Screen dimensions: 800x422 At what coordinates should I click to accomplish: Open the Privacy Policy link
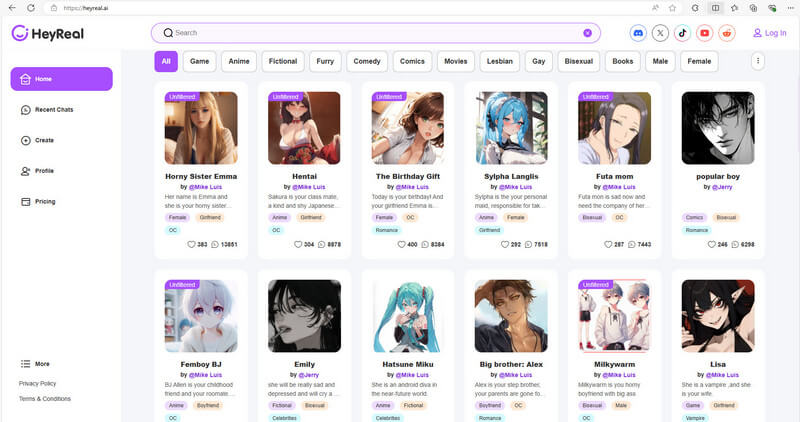pyautogui.click(x=37, y=383)
